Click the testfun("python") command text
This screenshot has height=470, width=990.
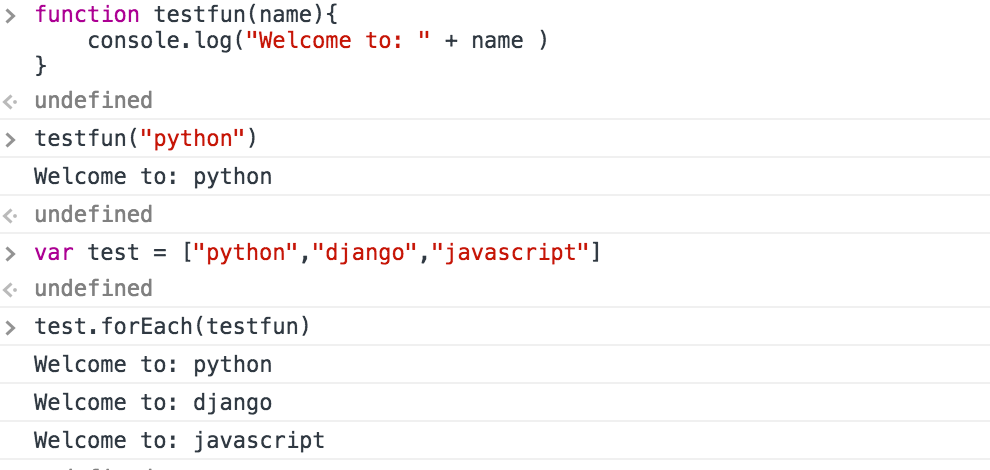tap(146, 138)
